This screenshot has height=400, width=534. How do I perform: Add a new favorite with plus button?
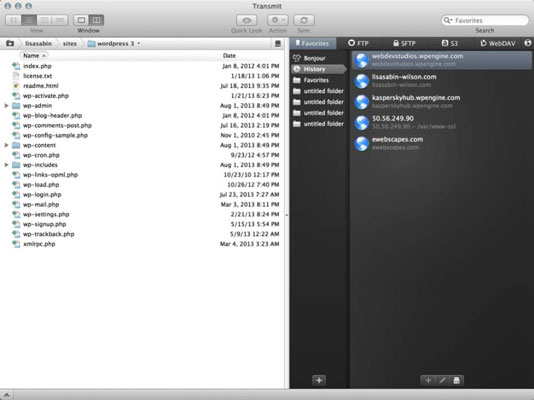(428, 380)
